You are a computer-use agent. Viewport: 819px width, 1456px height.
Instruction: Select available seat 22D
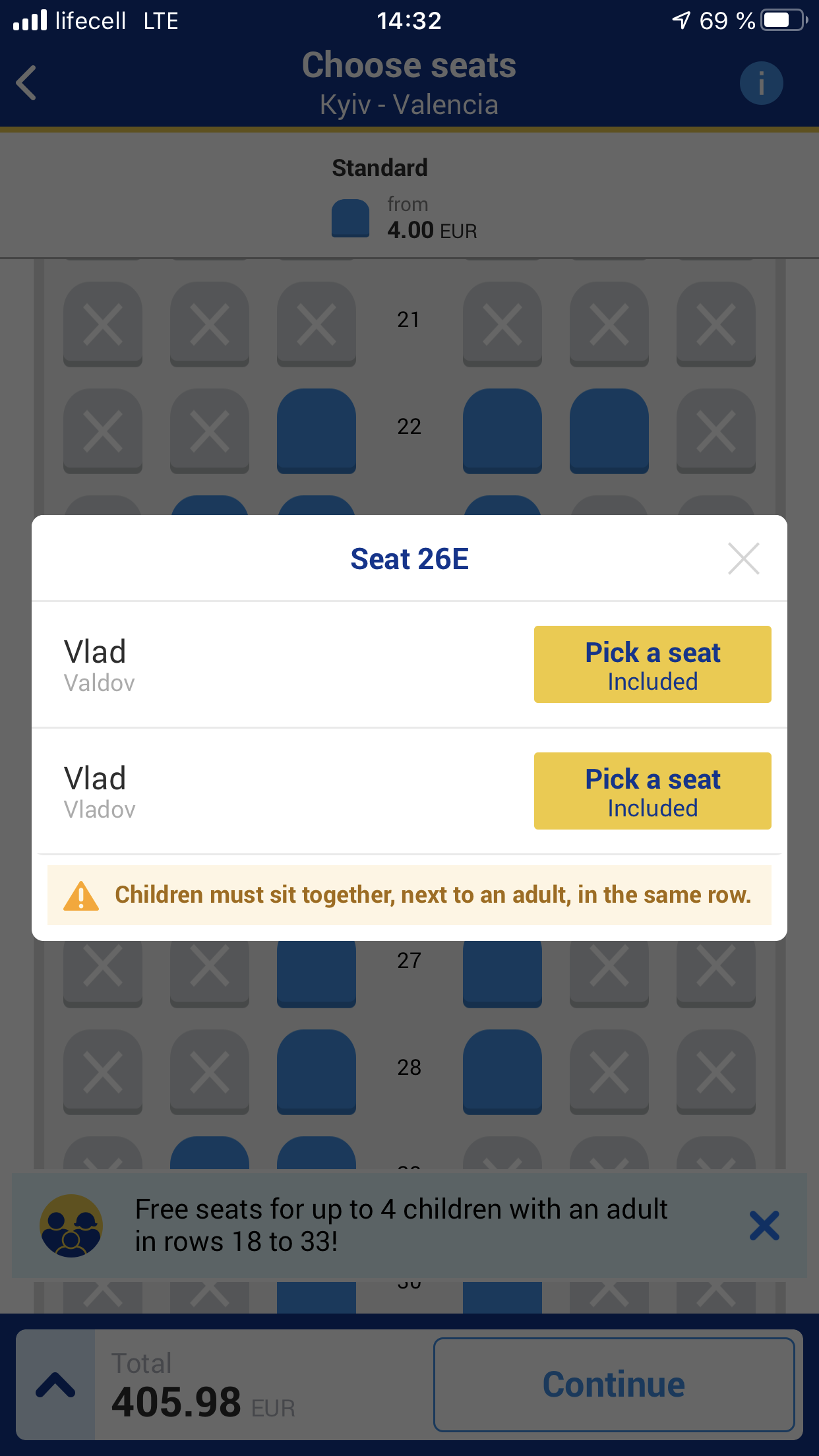click(x=502, y=431)
